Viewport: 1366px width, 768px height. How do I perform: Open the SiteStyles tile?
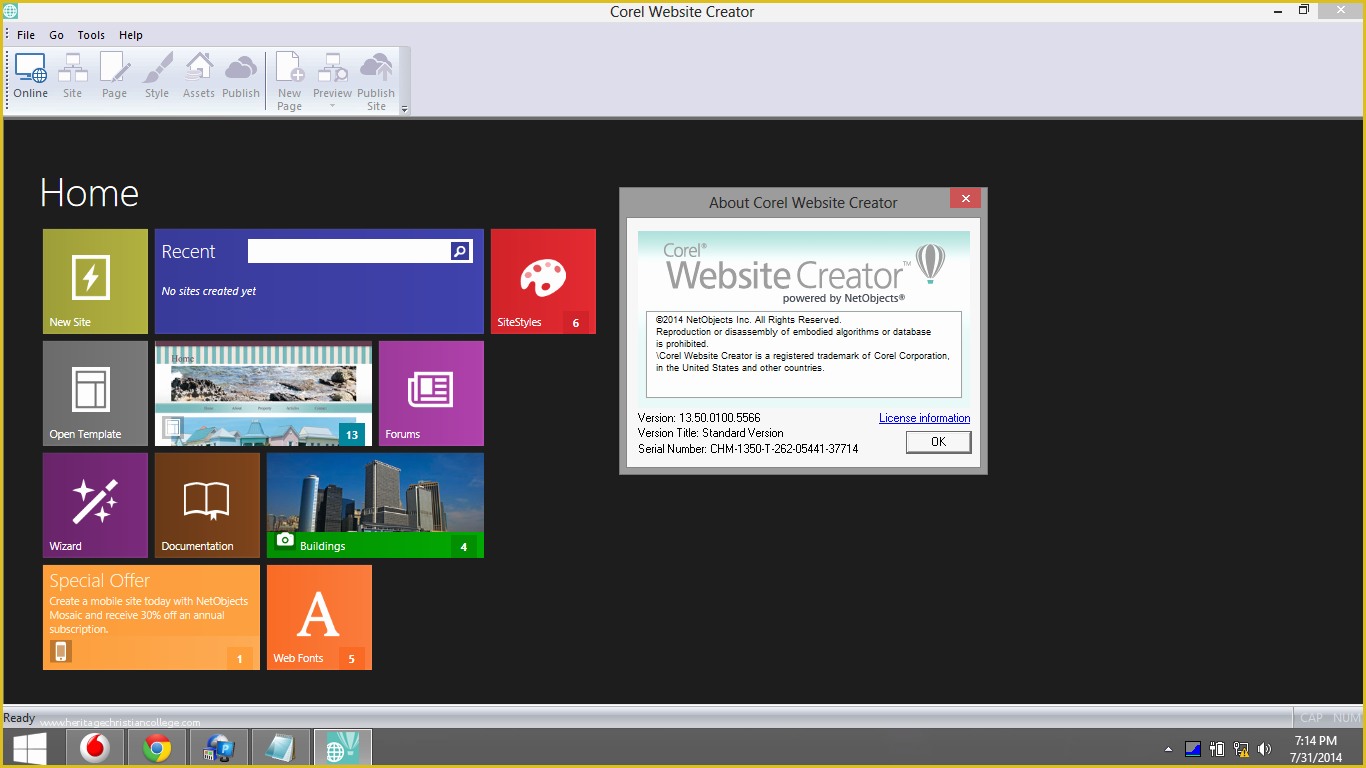click(x=543, y=281)
